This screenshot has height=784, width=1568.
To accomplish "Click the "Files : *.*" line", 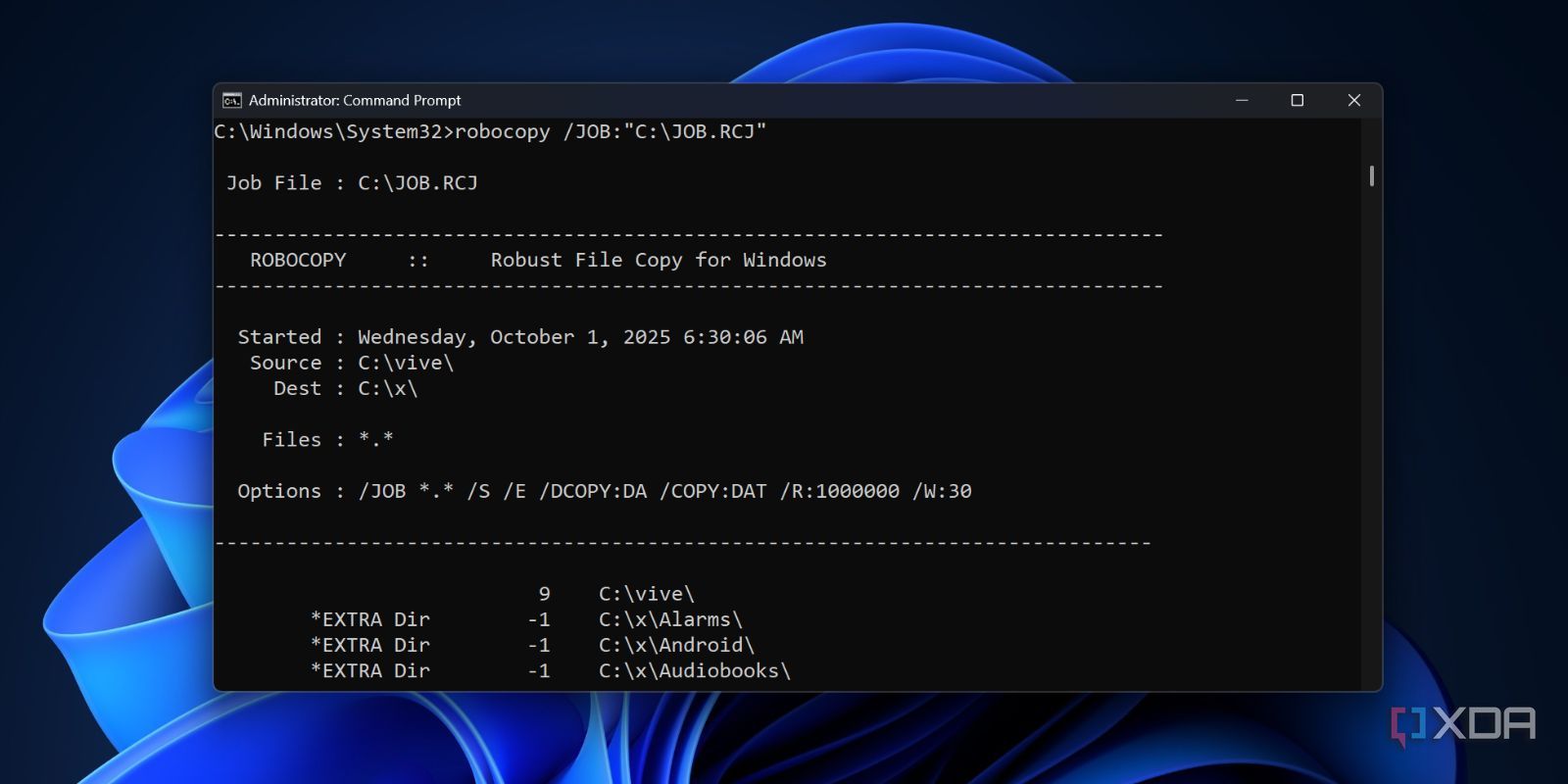I will tap(327, 440).
